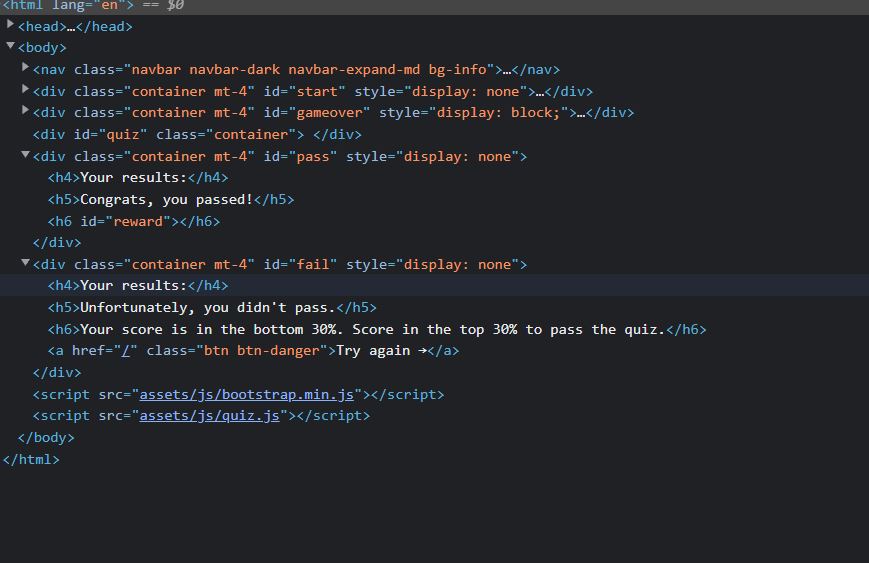This screenshot has height=563, width=869.
Task: Click the href "/" link value
Action: click(x=125, y=351)
